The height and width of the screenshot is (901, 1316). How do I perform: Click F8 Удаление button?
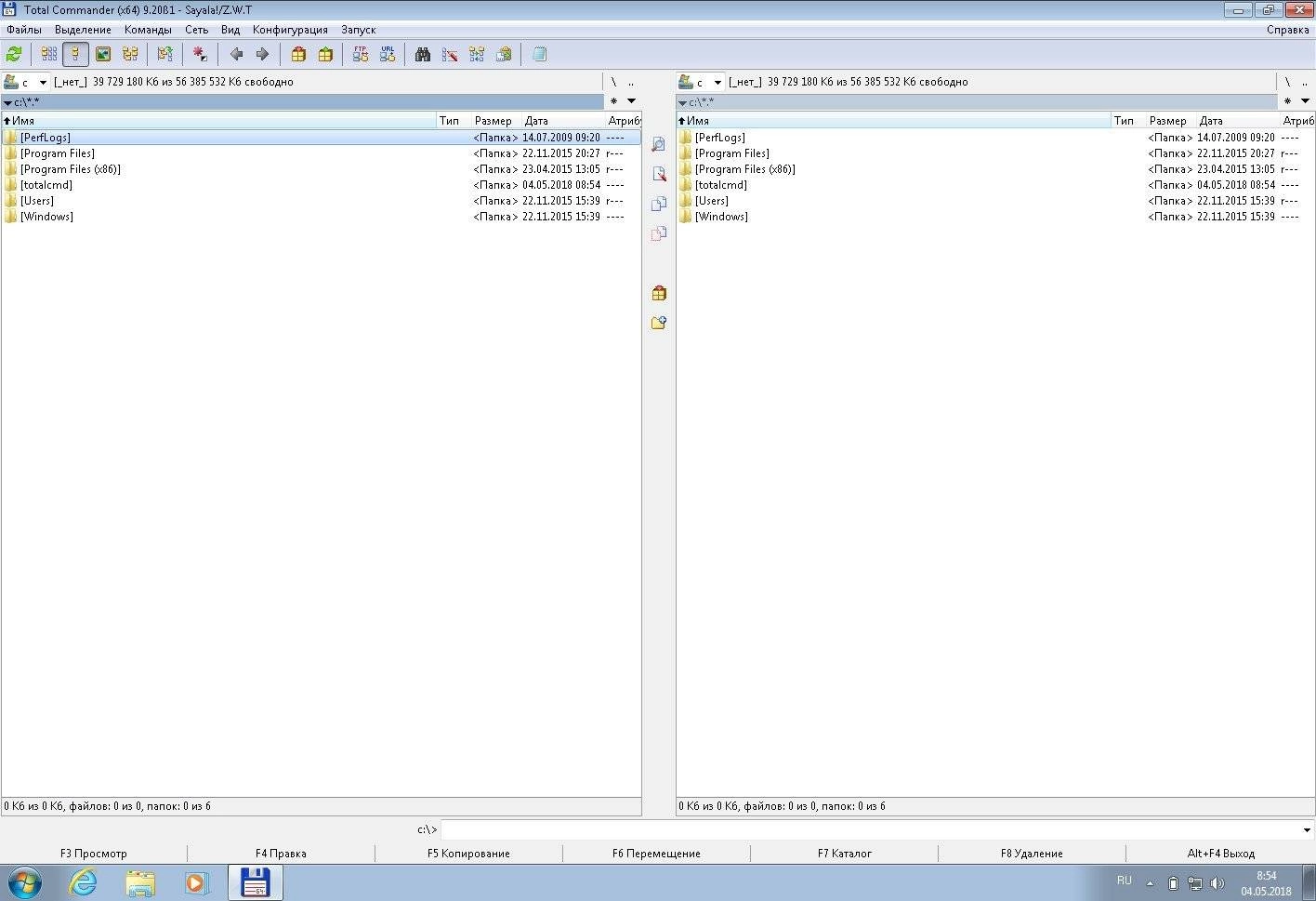pos(1032,853)
